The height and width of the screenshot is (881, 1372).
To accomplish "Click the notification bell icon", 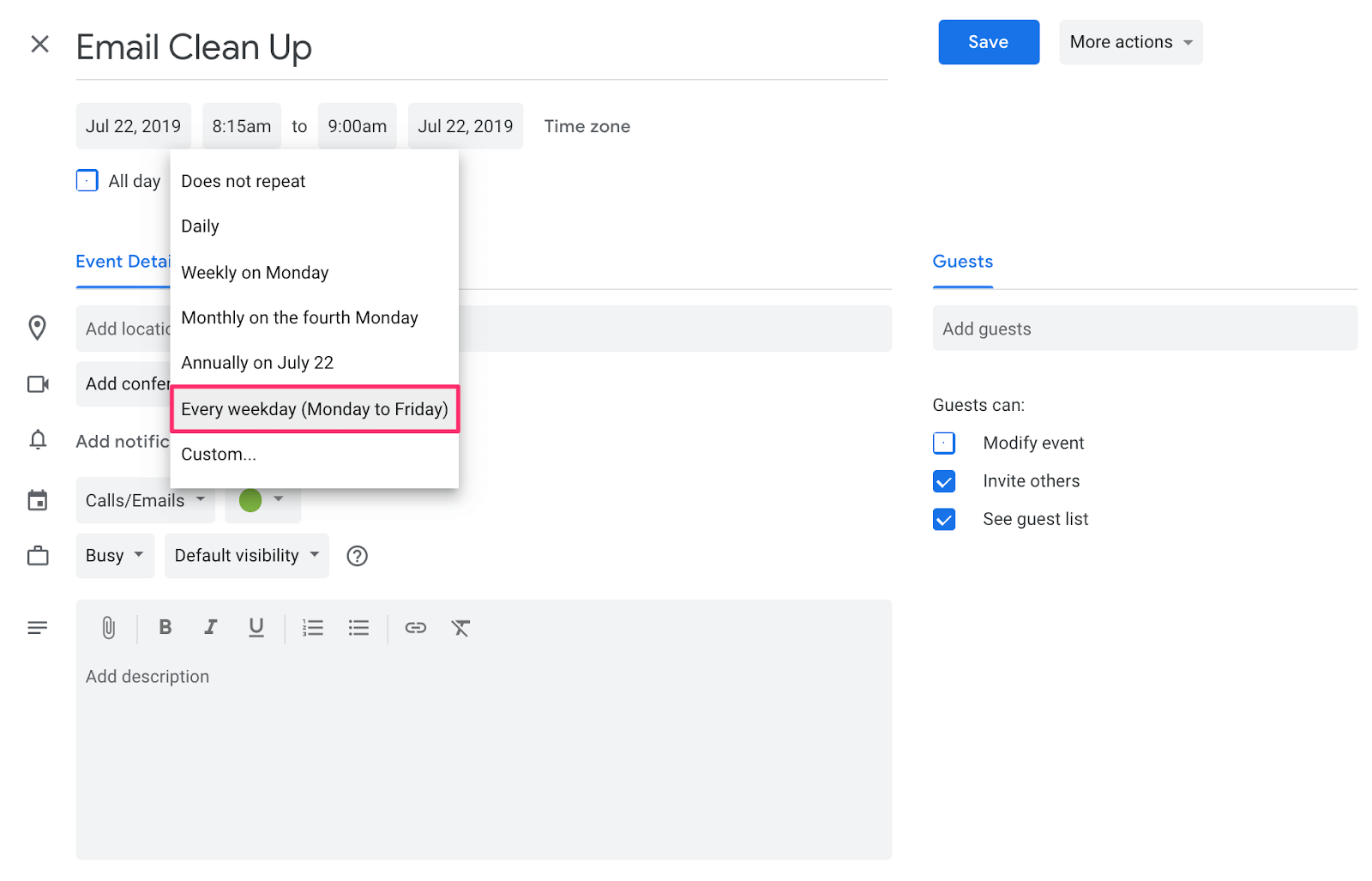I will pyautogui.click(x=38, y=440).
